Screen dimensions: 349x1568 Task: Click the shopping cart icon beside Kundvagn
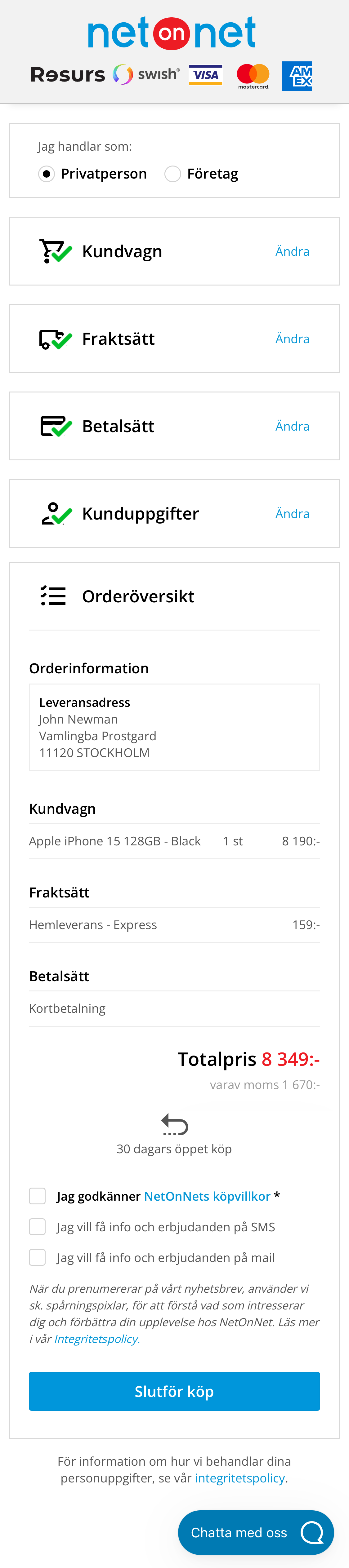pos(54,250)
